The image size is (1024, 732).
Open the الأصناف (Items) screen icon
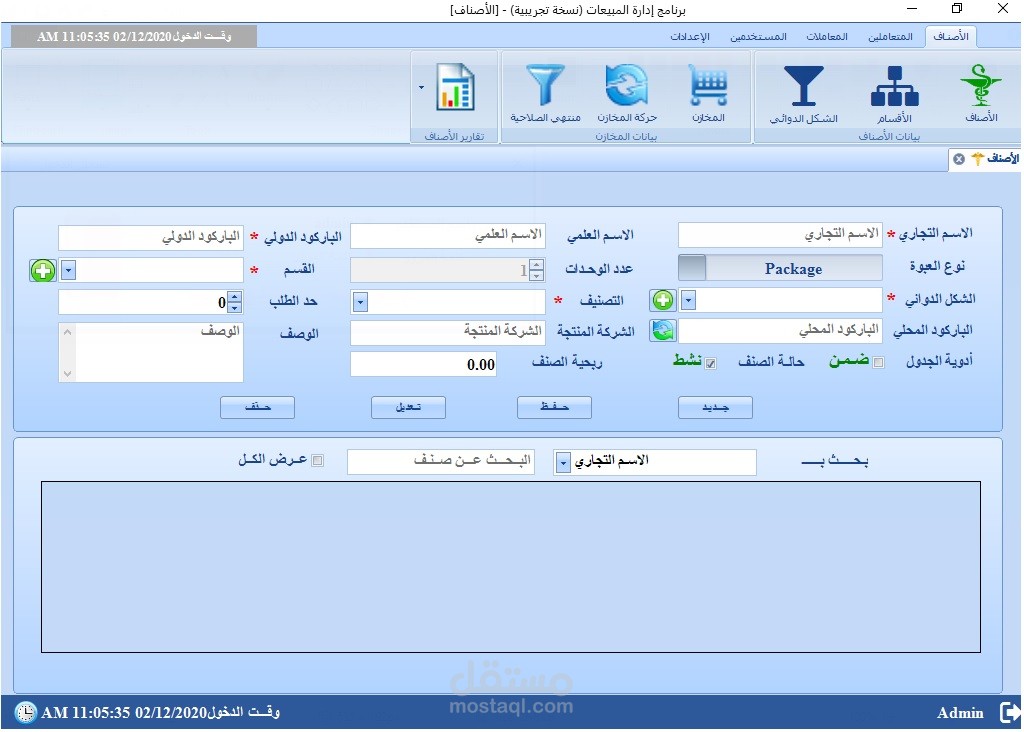(x=981, y=90)
